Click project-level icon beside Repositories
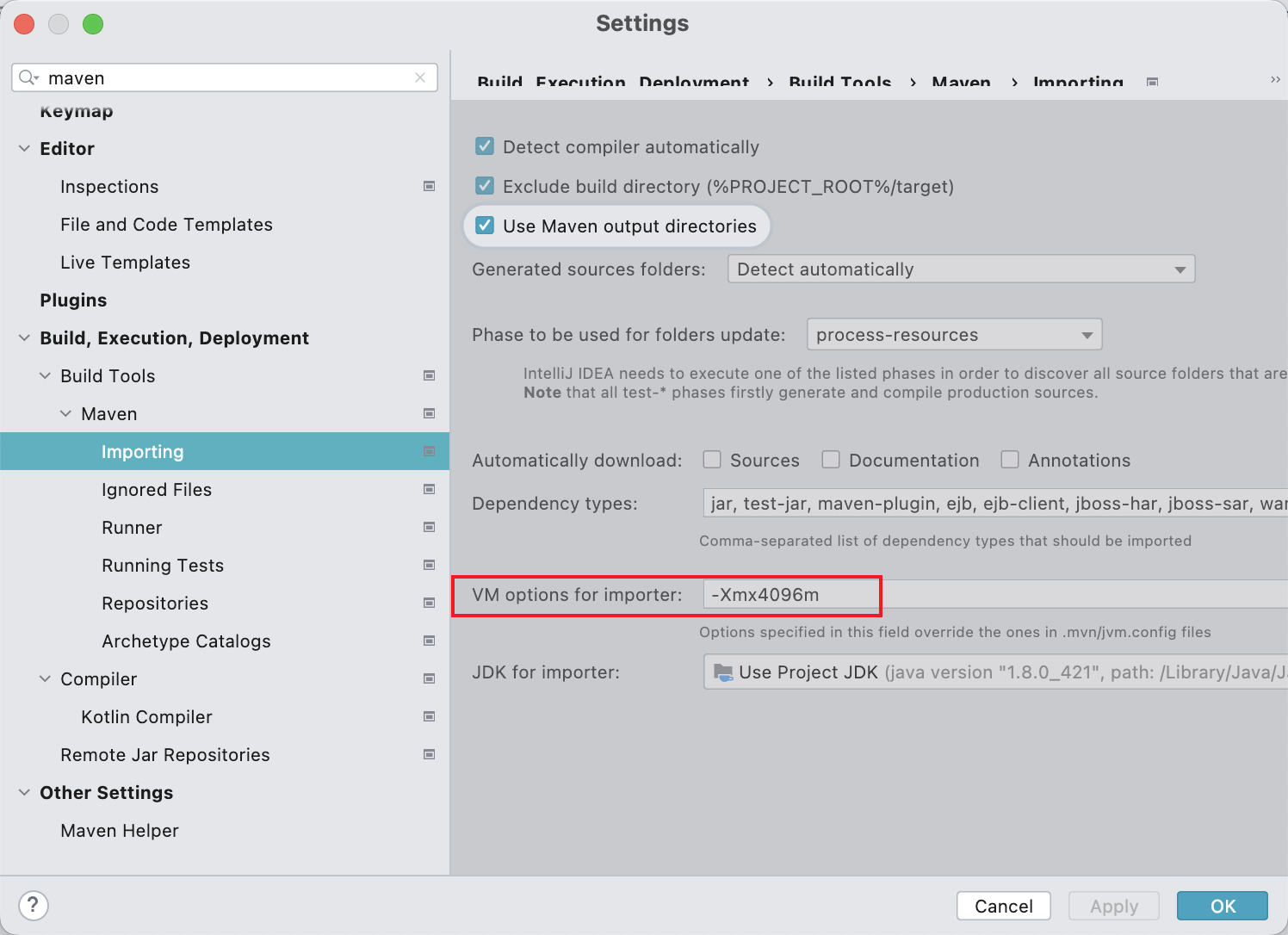 (429, 604)
